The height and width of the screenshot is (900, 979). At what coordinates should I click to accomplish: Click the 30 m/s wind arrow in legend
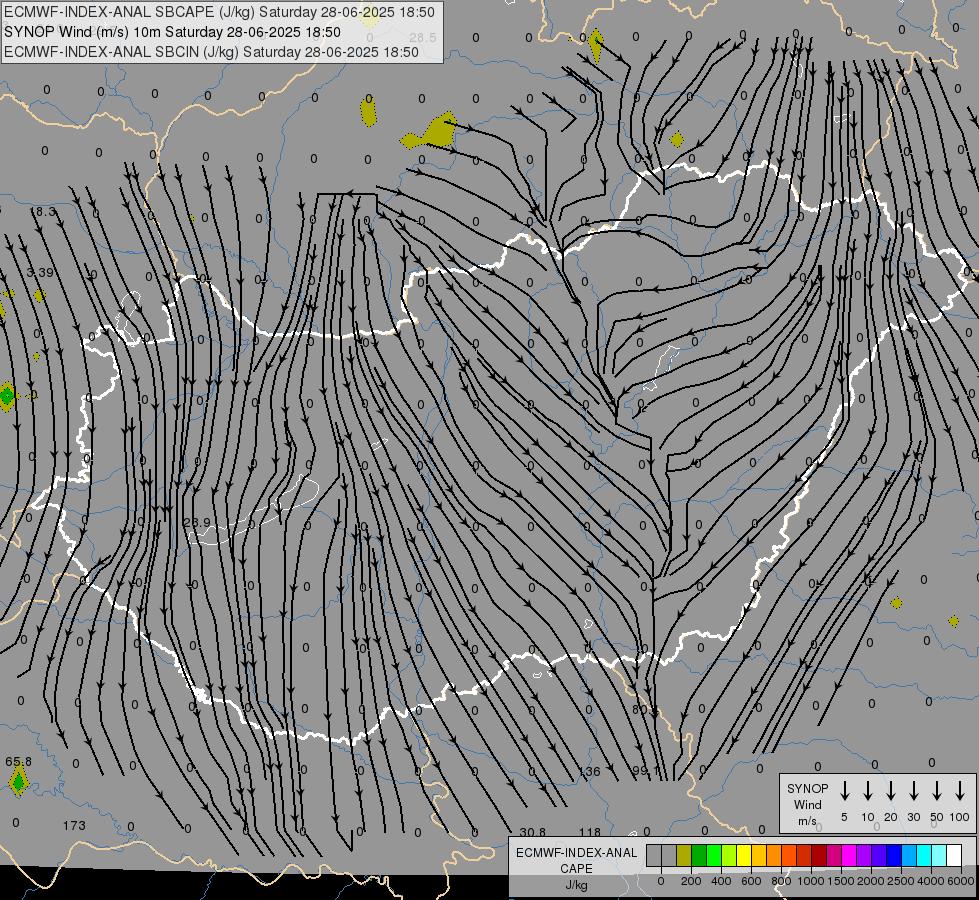pos(914,791)
